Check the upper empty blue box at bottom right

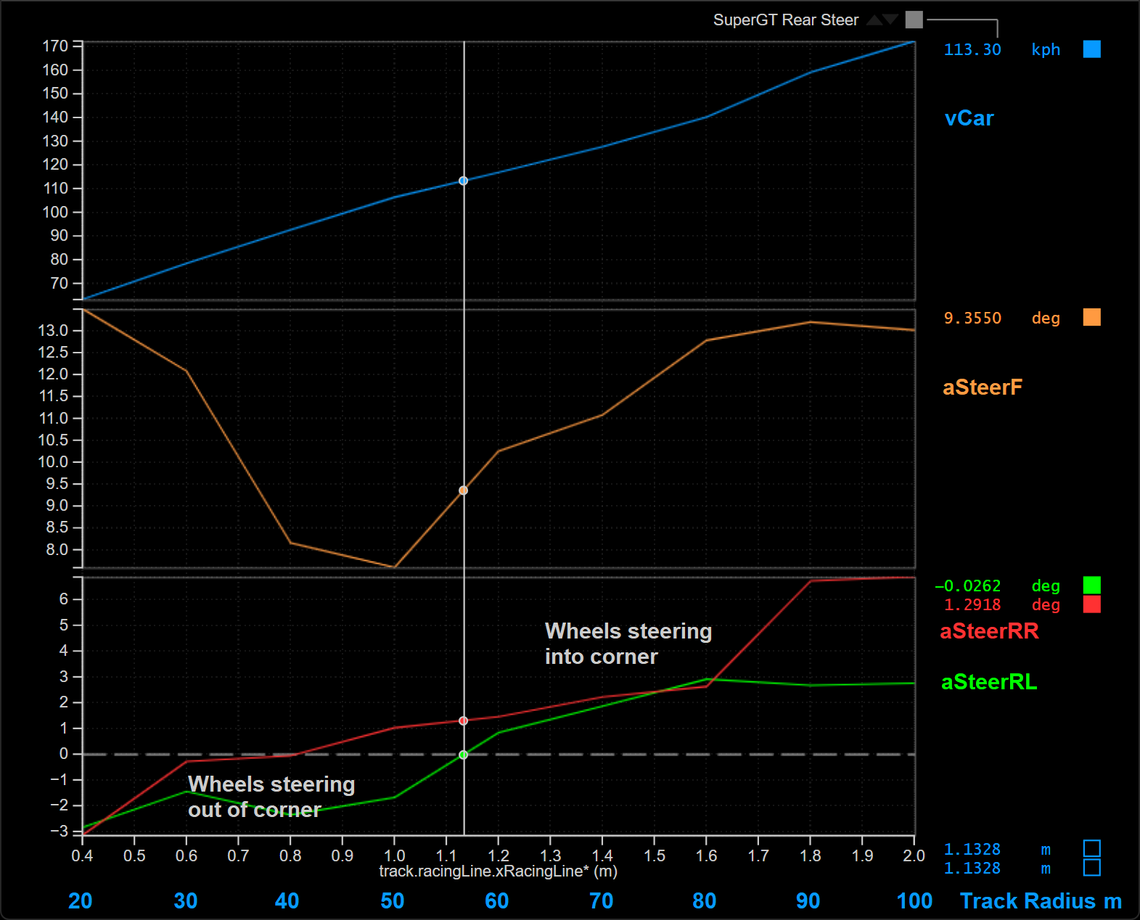tap(1092, 849)
